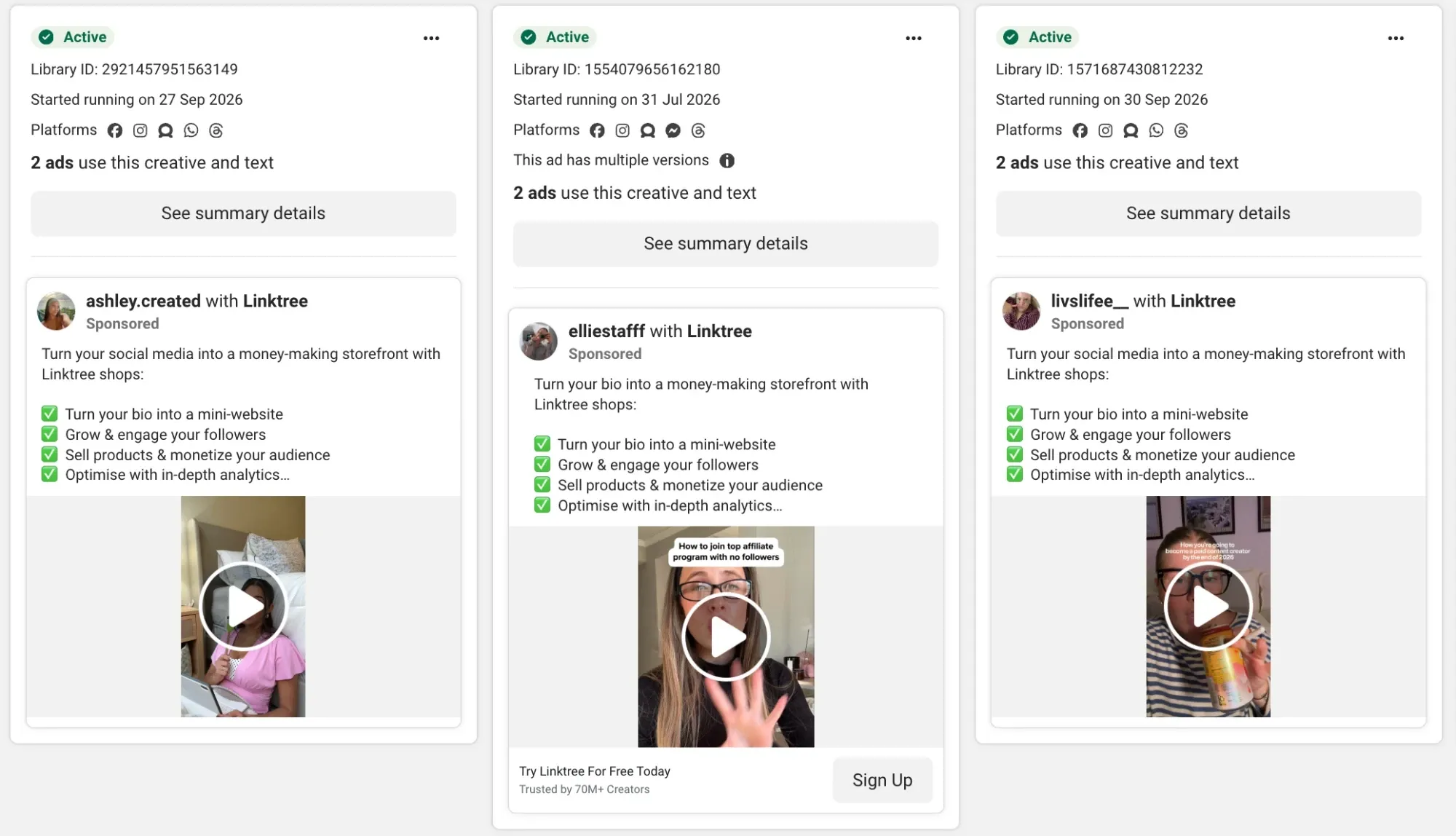This screenshot has width=1456, height=836.
Task: Click Audience Network icon in elliestafff card
Action: pyautogui.click(x=648, y=130)
